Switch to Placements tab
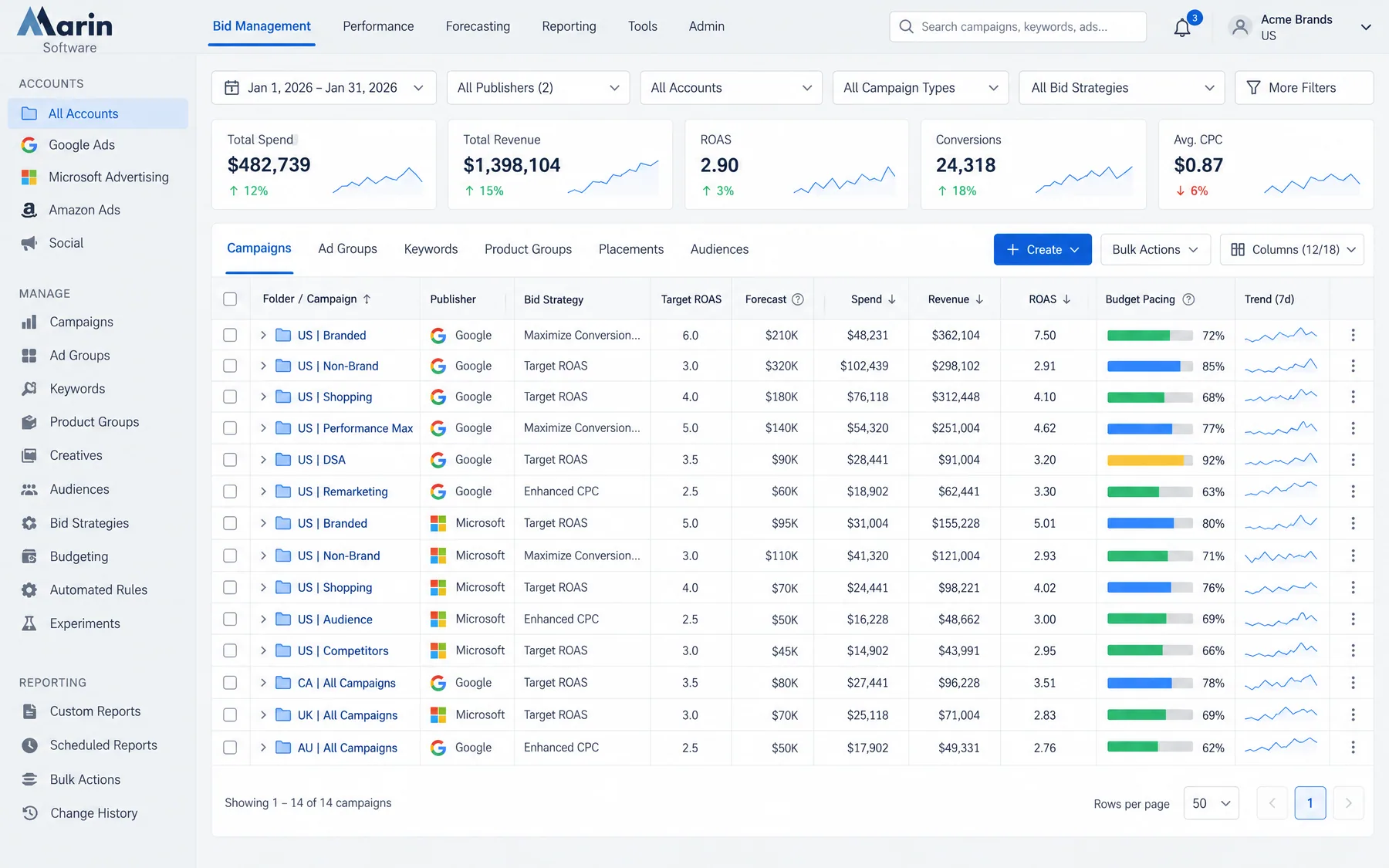Screen dimensions: 1389x868 pyautogui.click(x=631, y=249)
